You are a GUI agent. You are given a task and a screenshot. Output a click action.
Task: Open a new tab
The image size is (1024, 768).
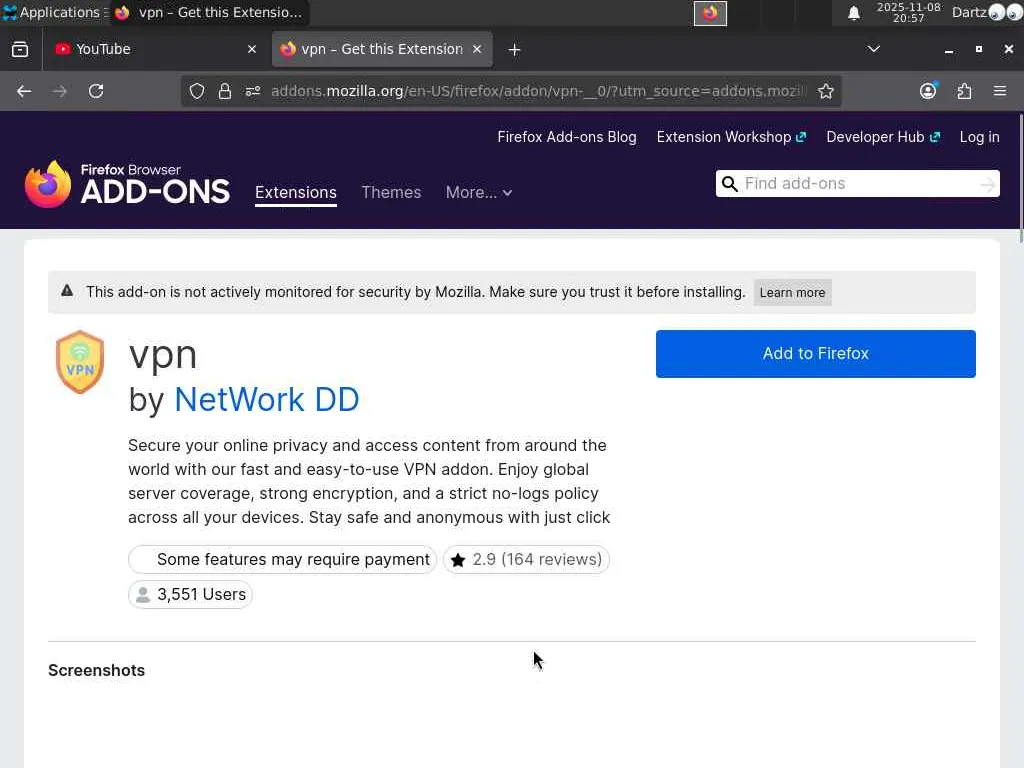[514, 50]
